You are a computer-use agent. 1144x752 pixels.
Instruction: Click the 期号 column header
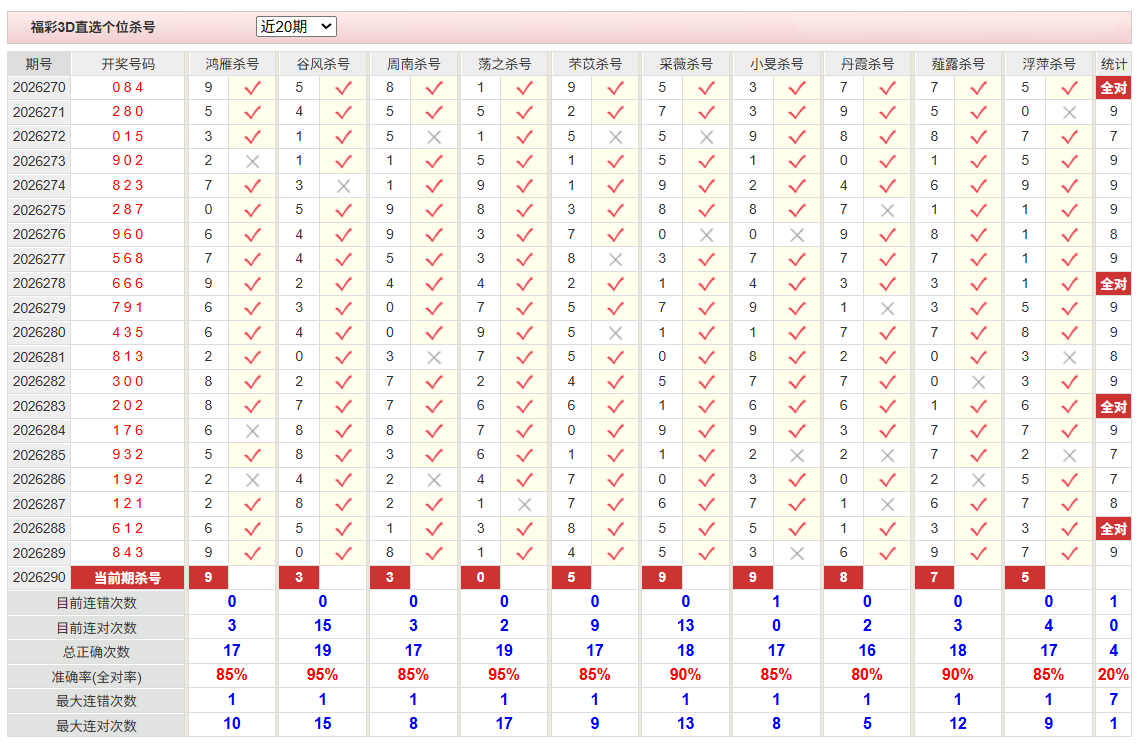[x=39, y=64]
